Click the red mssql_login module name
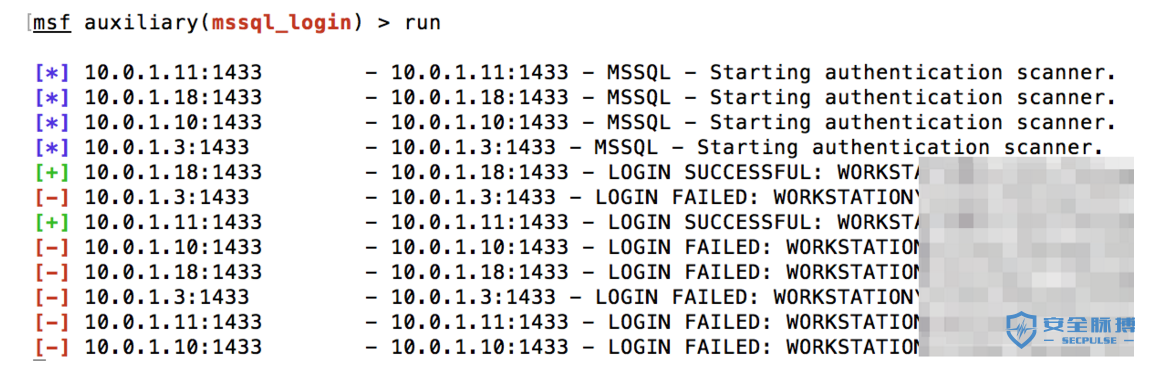 282,24
